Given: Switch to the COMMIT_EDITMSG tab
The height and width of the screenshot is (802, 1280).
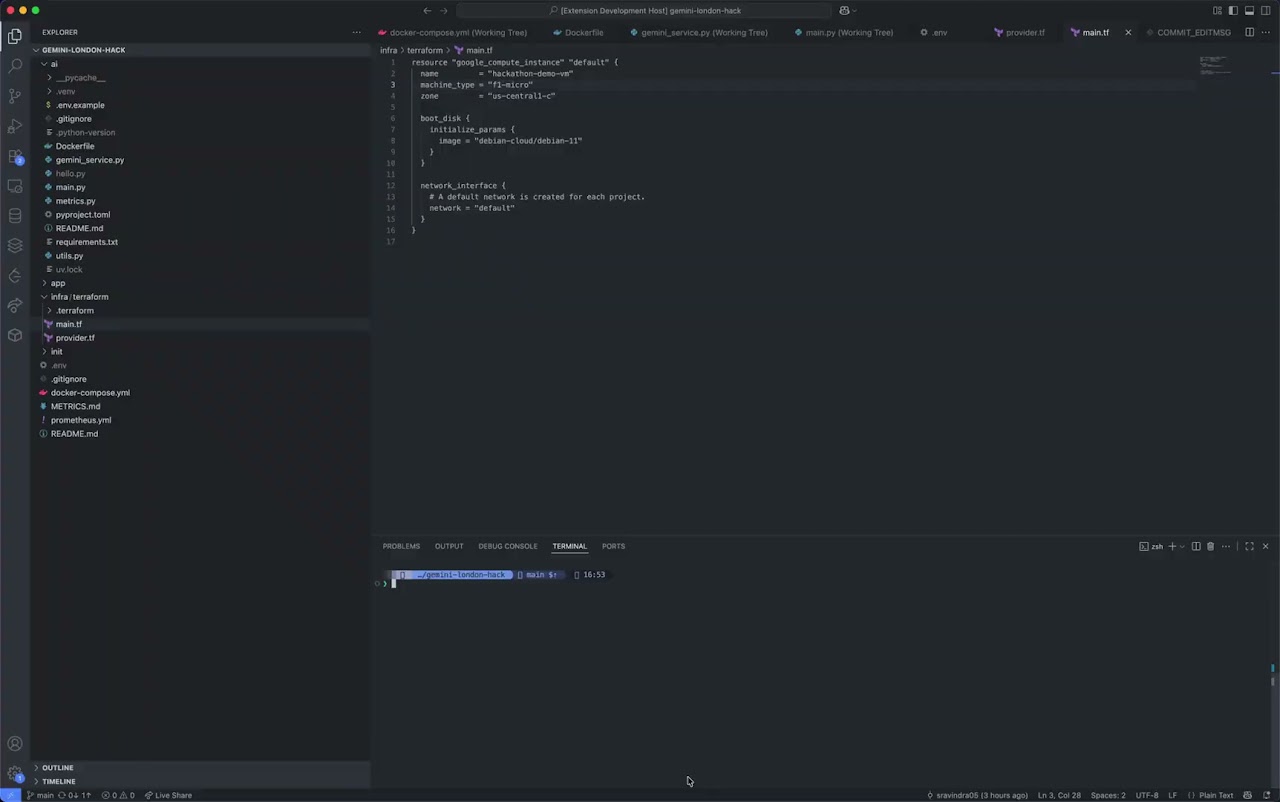Looking at the screenshot, I should coord(1194,32).
